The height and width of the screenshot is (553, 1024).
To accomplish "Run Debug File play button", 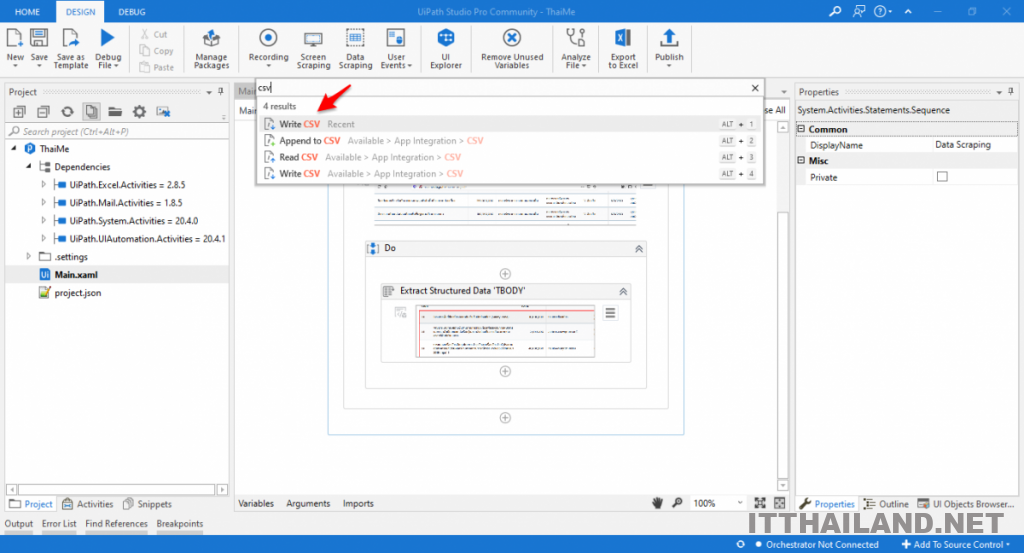I will point(108,38).
